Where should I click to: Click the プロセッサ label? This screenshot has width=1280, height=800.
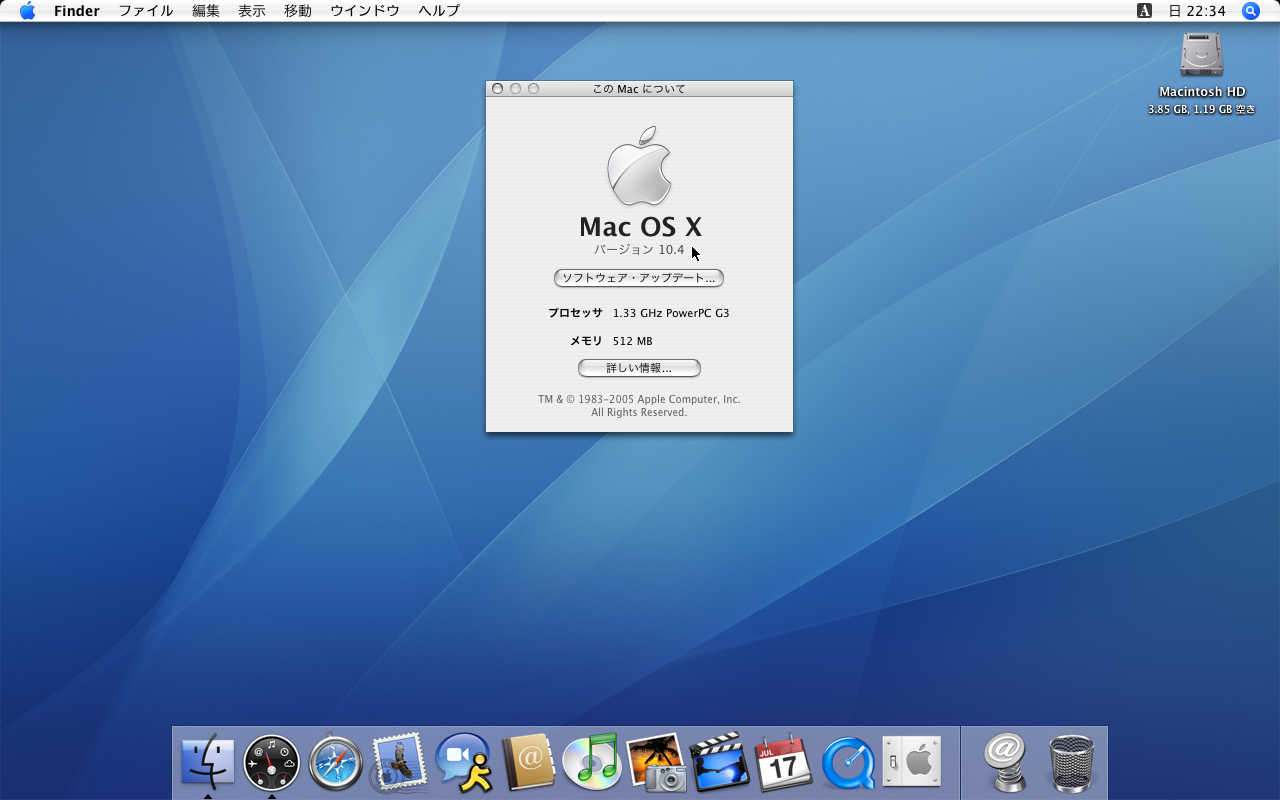tap(575, 313)
